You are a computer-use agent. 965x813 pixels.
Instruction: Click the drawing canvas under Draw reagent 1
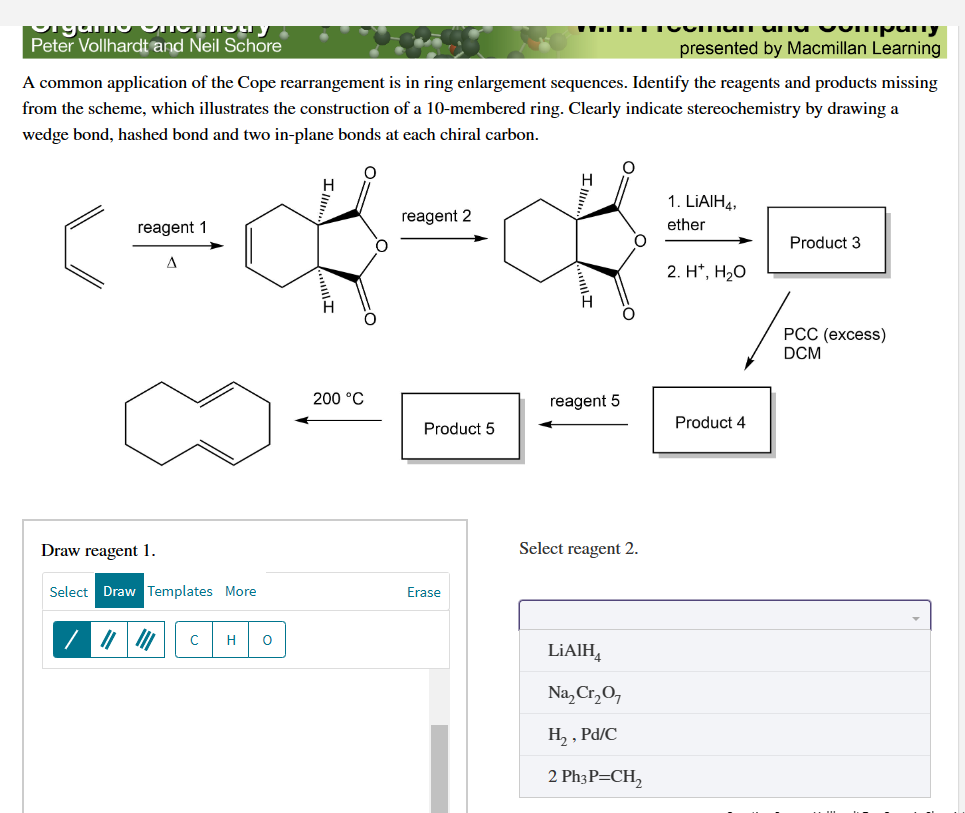tap(230, 740)
